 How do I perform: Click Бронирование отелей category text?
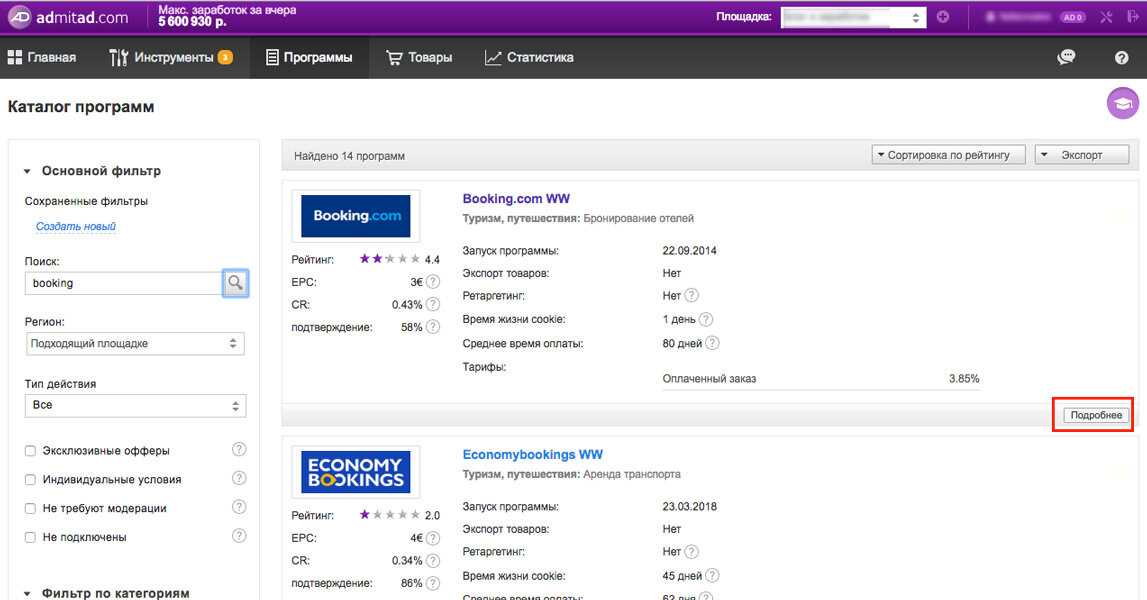(x=639, y=218)
